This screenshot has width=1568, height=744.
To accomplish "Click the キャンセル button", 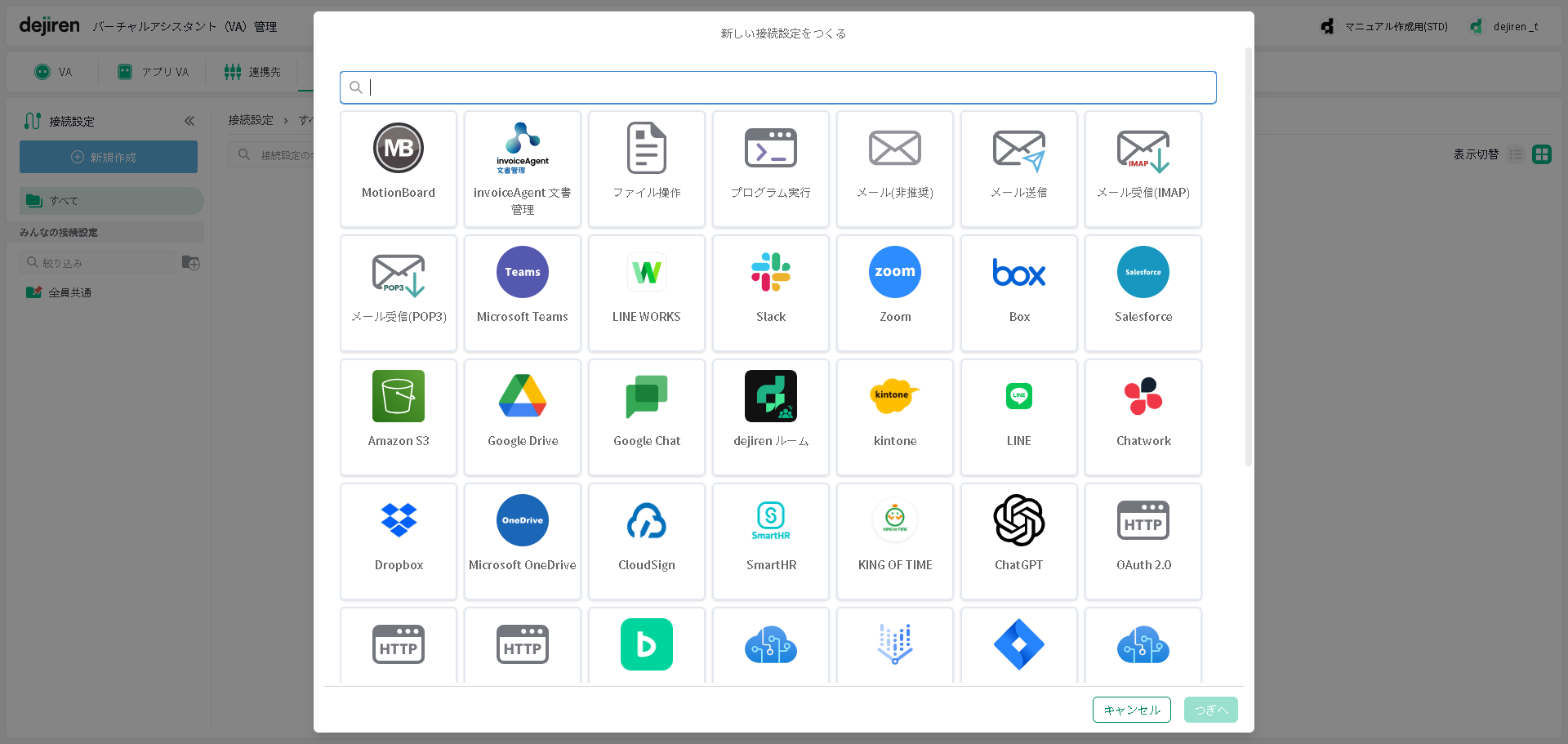I will (1131, 710).
